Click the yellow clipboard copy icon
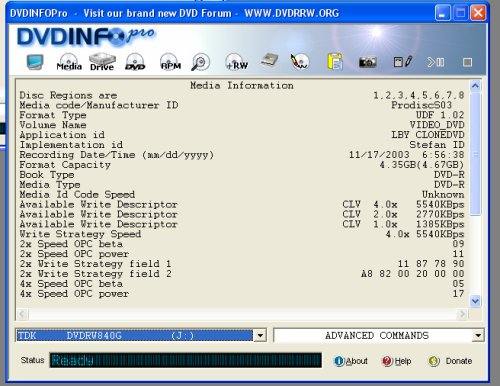 tap(335, 62)
